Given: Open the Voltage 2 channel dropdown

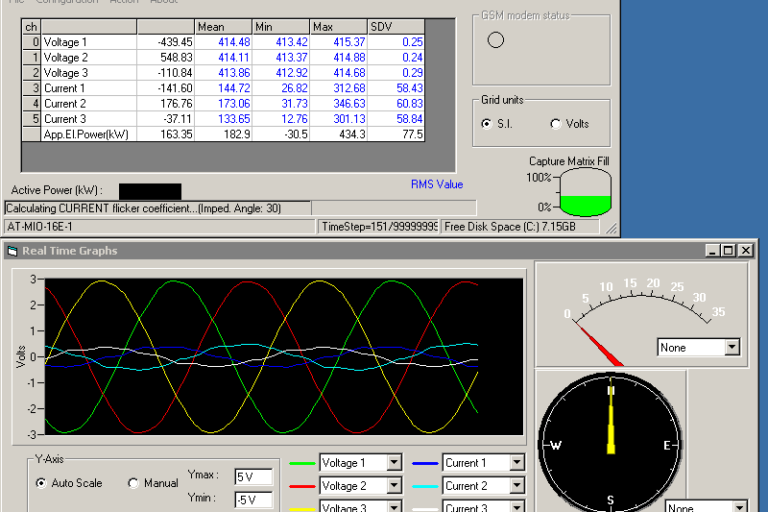Looking at the screenshot, I should point(393,486).
